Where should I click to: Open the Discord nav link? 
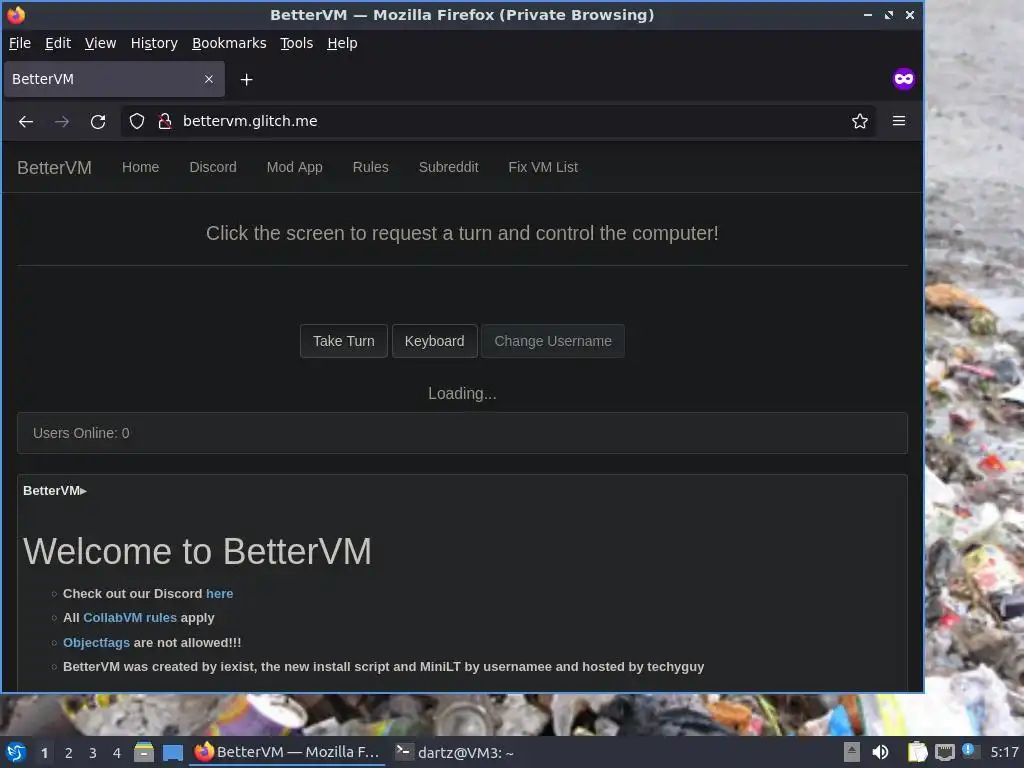click(x=213, y=167)
